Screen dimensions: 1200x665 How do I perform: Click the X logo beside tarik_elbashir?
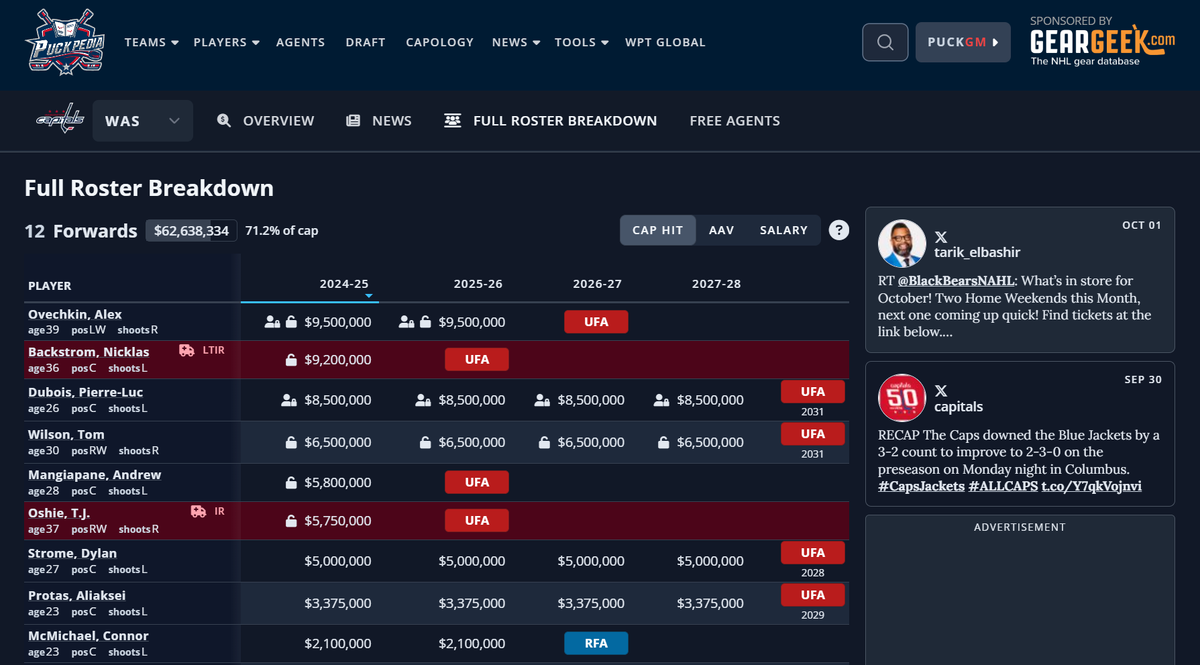pyautogui.click(x=941, y=237)
